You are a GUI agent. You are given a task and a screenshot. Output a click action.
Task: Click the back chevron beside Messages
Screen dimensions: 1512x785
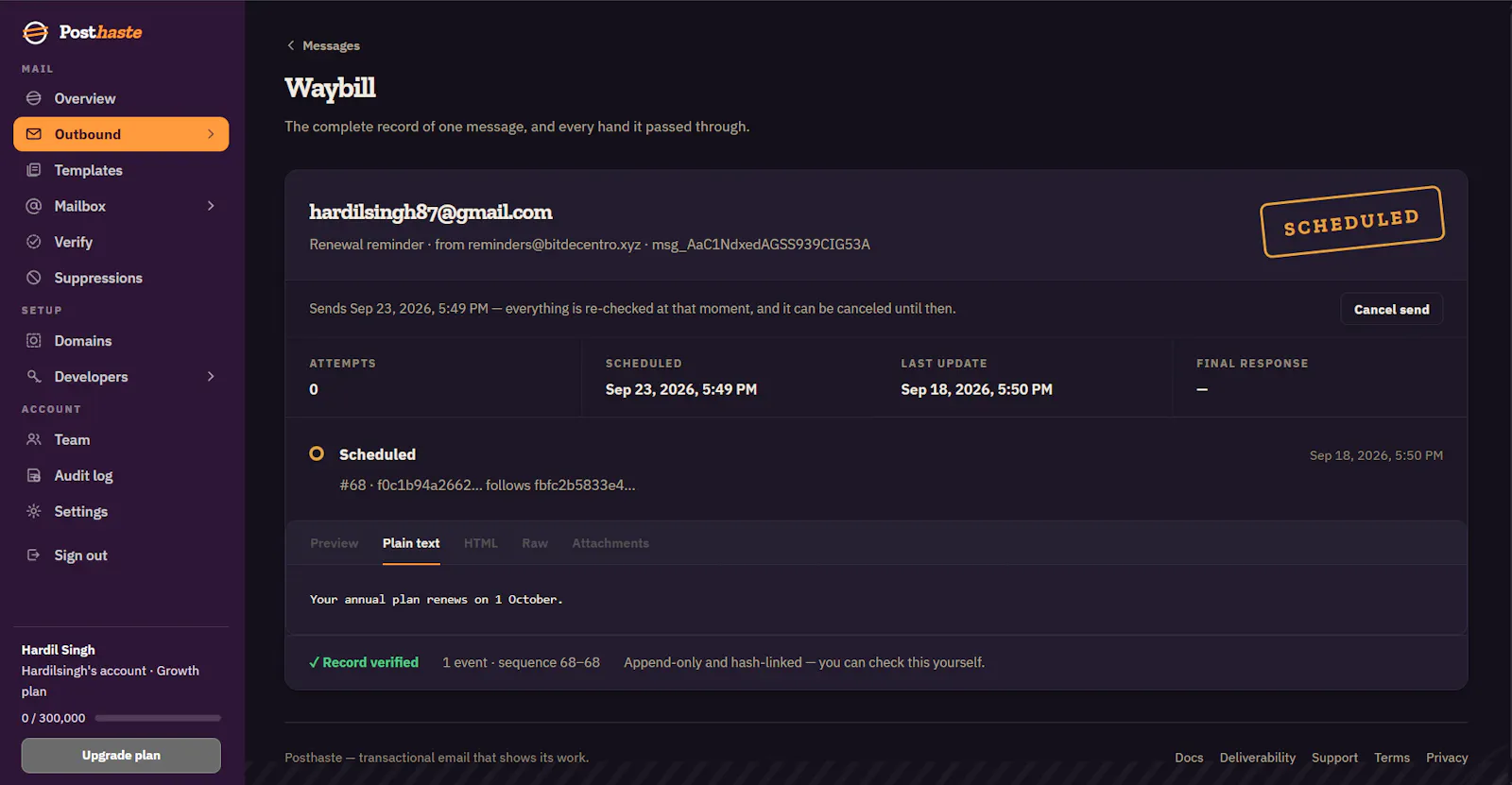pos(290,45)
